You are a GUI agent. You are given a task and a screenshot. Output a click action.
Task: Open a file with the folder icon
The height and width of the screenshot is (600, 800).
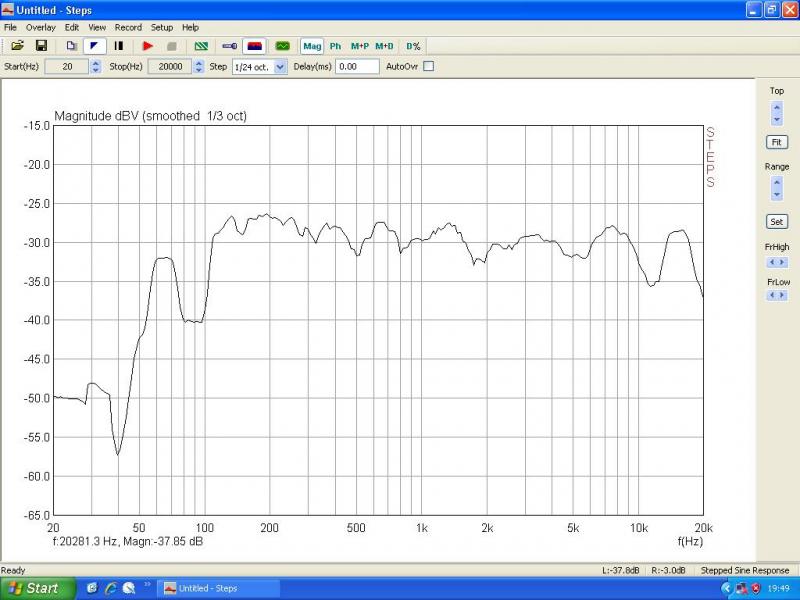point(17,46)
